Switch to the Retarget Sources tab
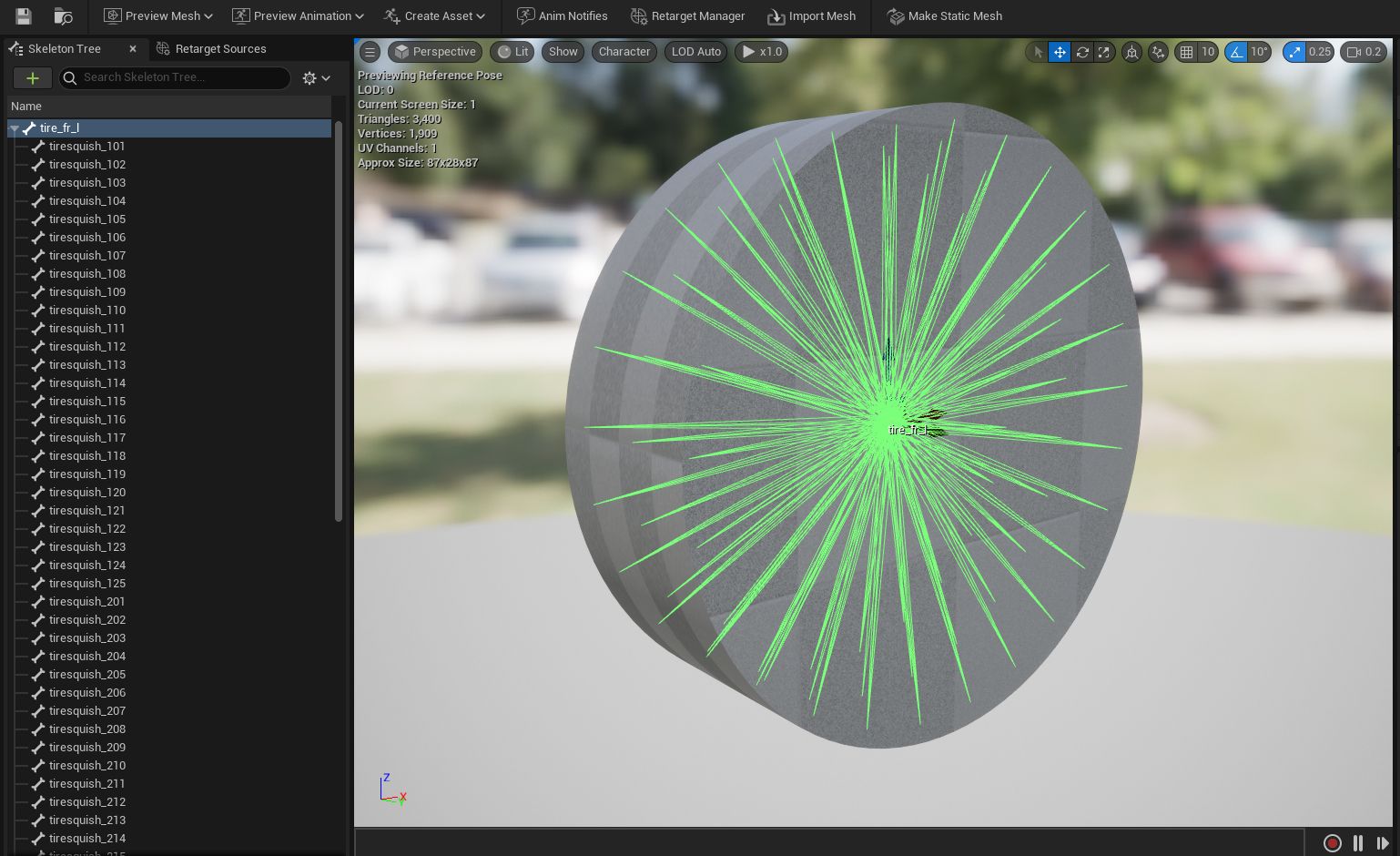This screenshot has width=1400, height=856. click(211, 48)
